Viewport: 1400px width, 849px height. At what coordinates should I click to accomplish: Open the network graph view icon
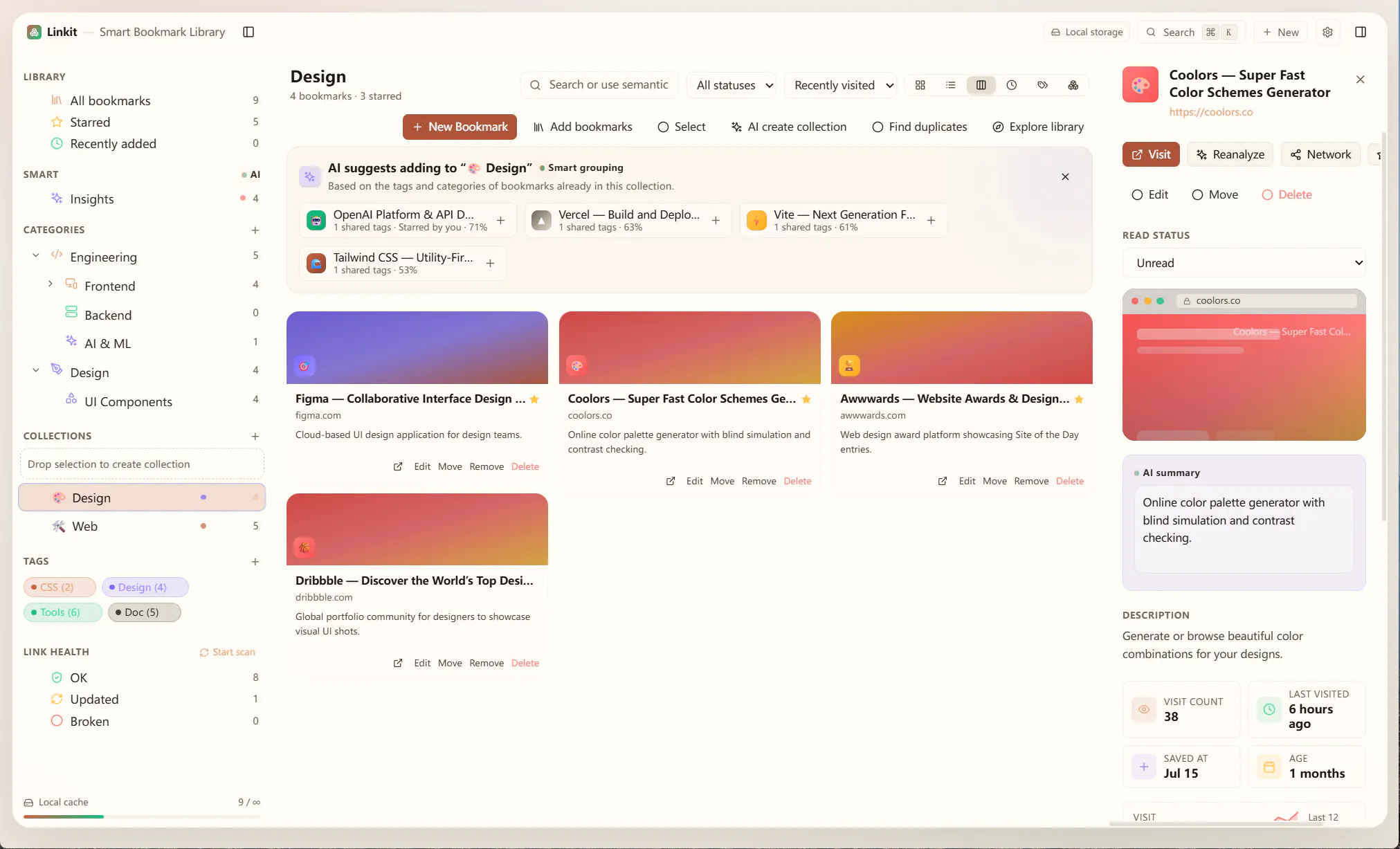1073,85
